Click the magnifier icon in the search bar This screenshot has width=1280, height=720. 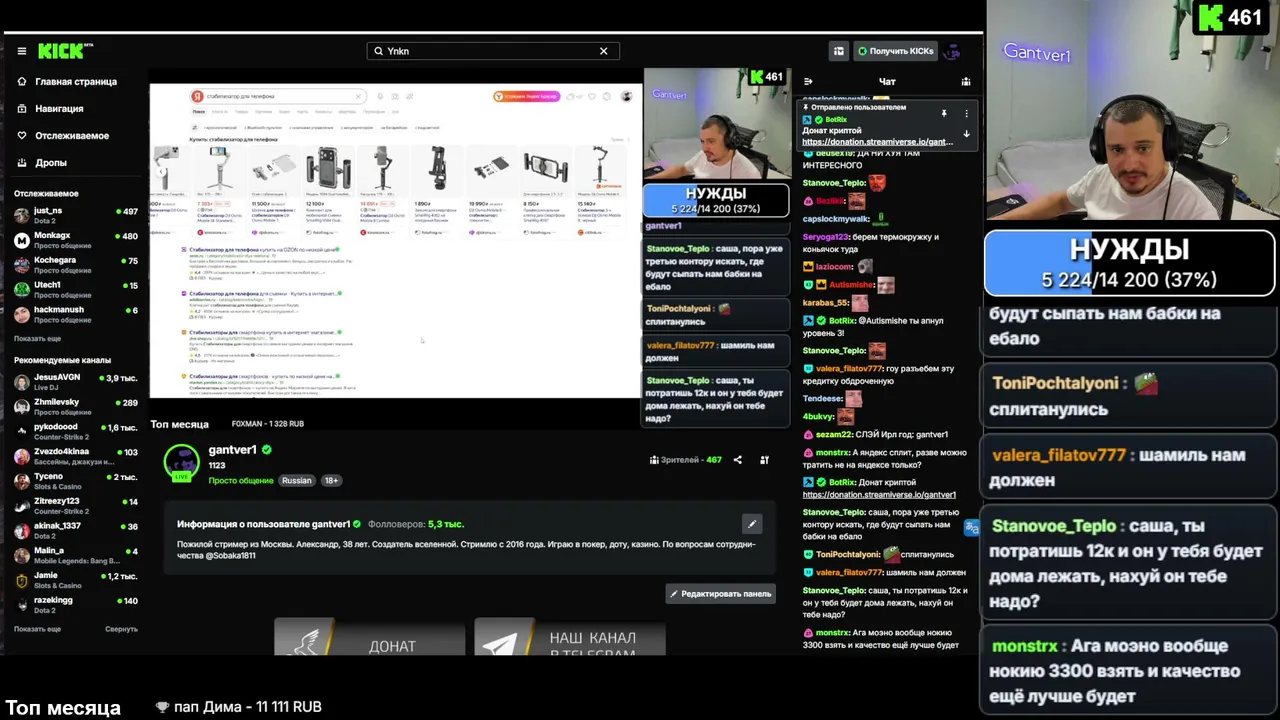coord(378,51)
